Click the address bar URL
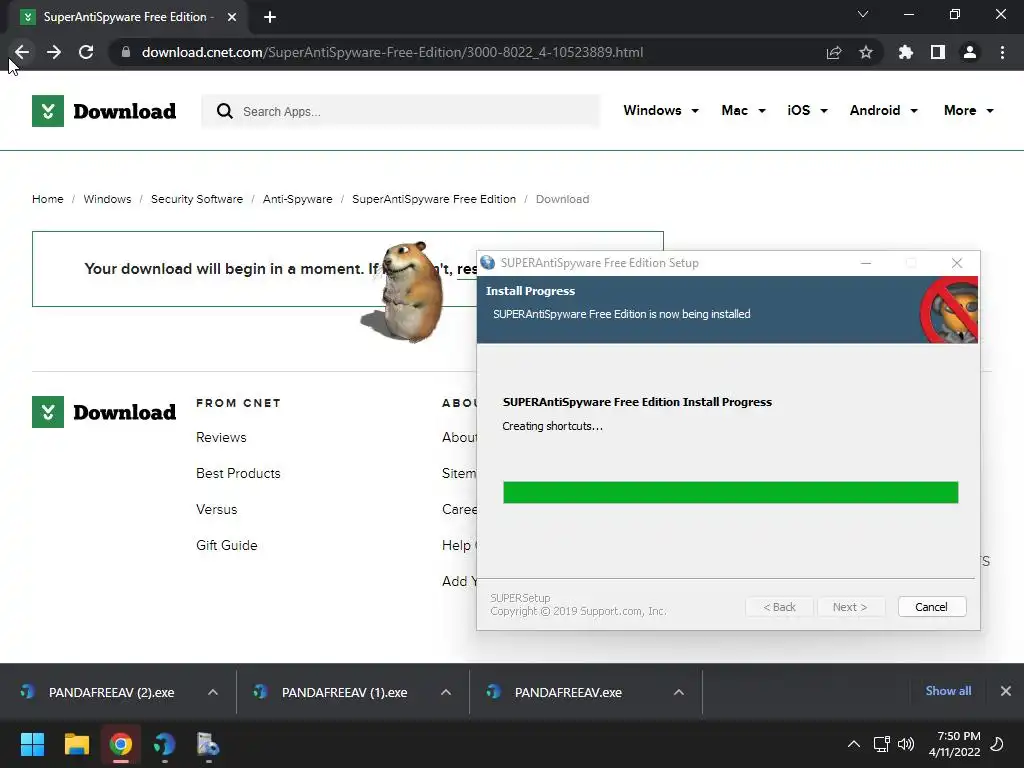Image resolution: width=1024 pixels, height=768 pixels. pyautogui.click(x=392, y=52)
